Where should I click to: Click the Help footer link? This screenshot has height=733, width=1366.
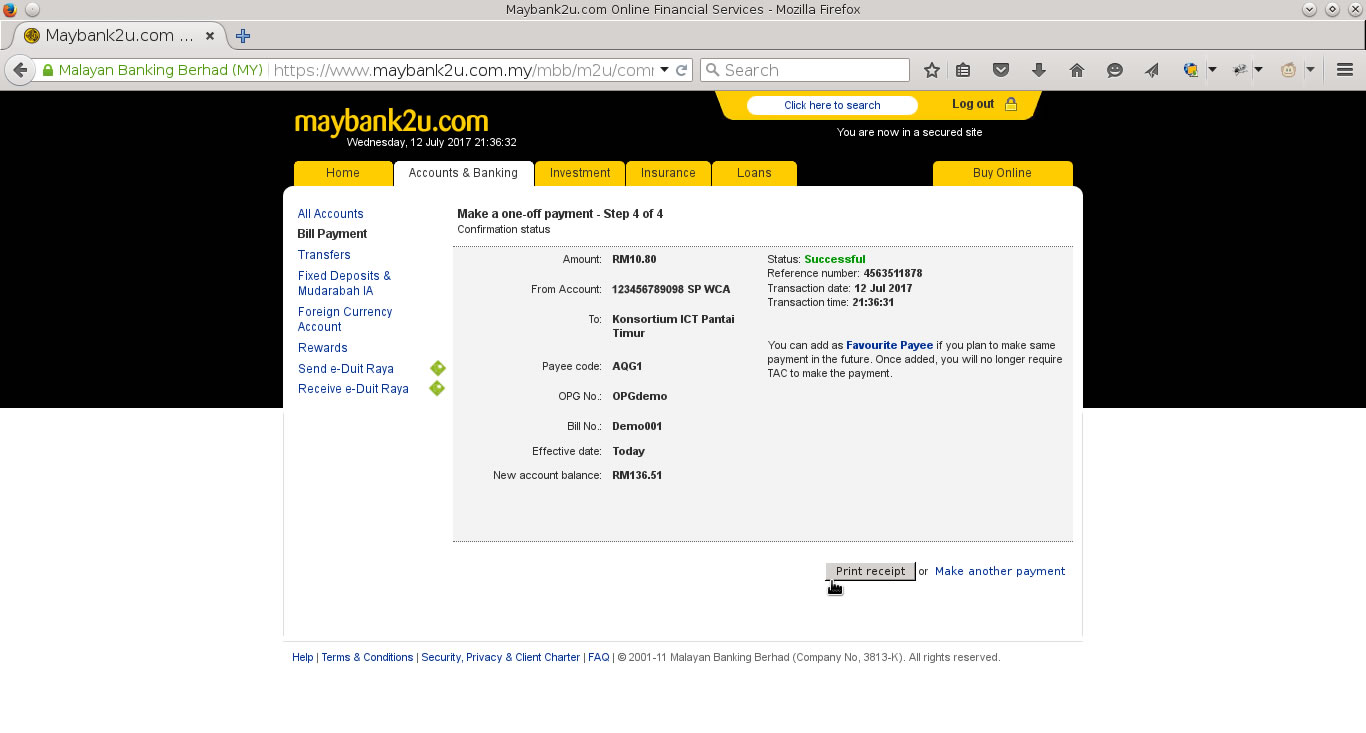pos(303,657)
